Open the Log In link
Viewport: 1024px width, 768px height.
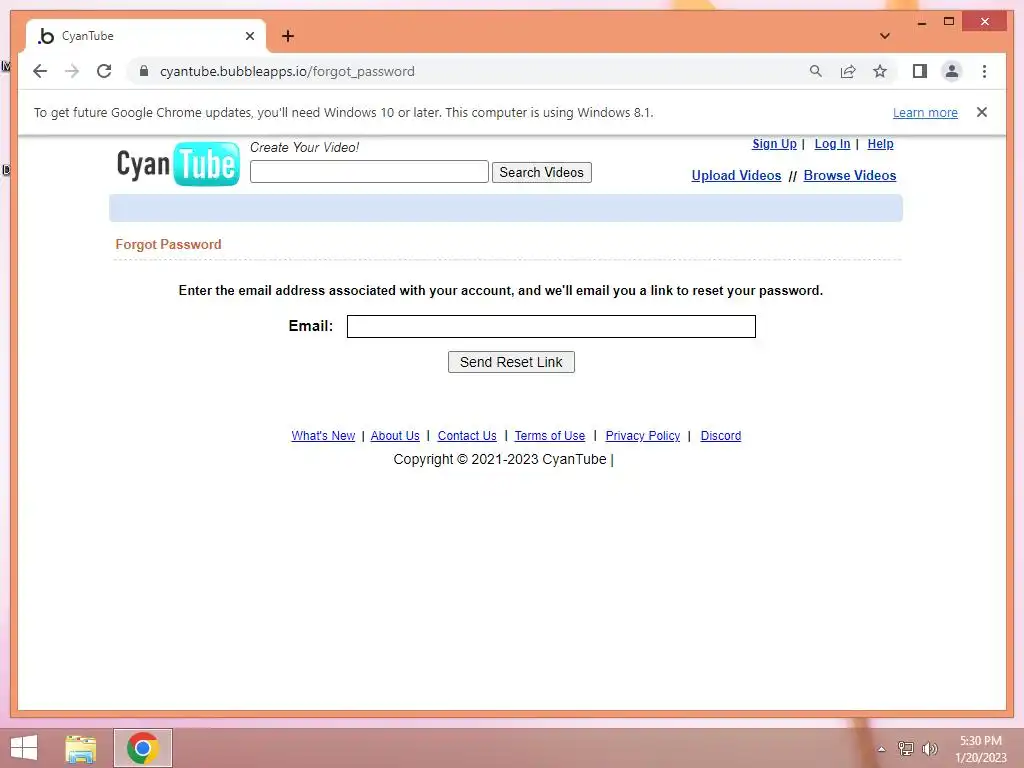pyautogui.click(x=832, y=144)
